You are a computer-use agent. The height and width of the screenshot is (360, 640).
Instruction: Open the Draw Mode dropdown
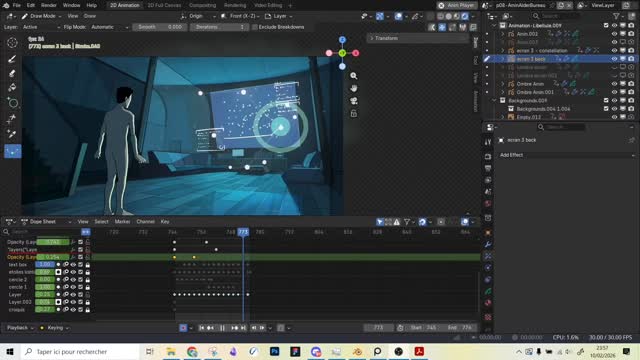click(x=41, y=16)
